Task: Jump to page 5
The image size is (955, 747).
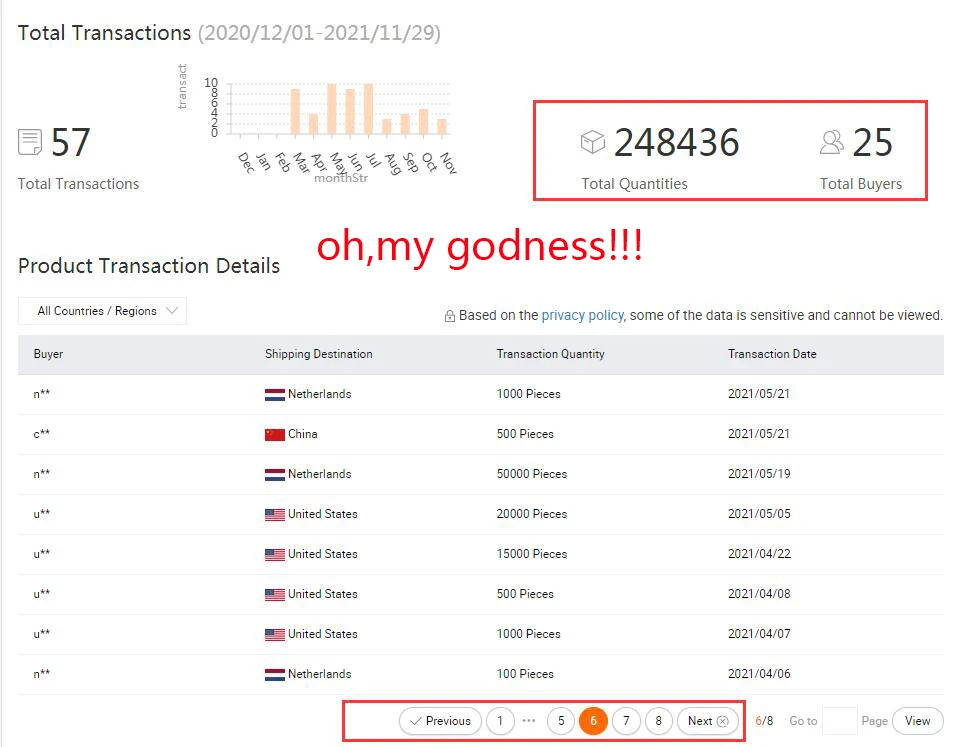Action: point(561,721)
